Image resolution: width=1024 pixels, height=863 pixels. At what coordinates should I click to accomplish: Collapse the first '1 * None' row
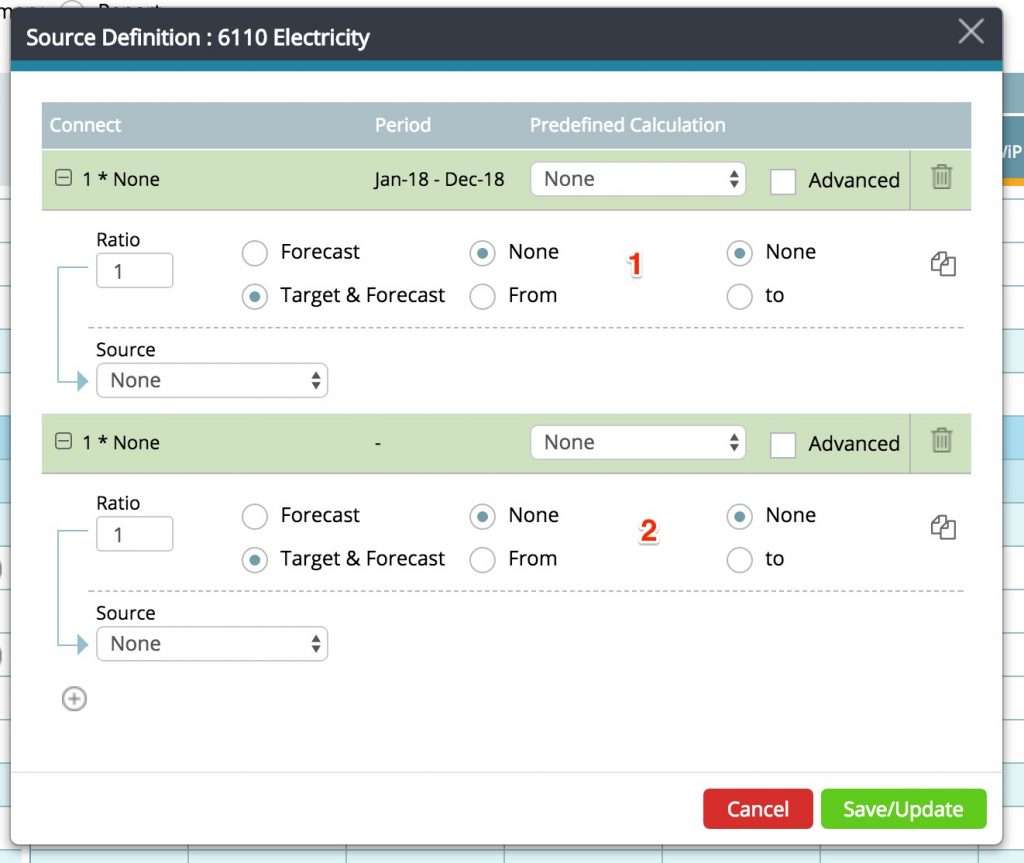click(x=63, y=178)
